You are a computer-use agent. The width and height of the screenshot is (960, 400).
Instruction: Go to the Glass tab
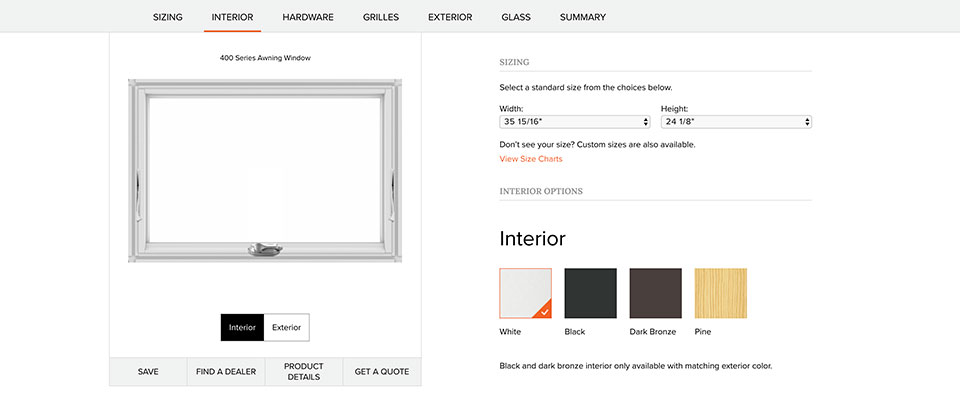point(516,17)
